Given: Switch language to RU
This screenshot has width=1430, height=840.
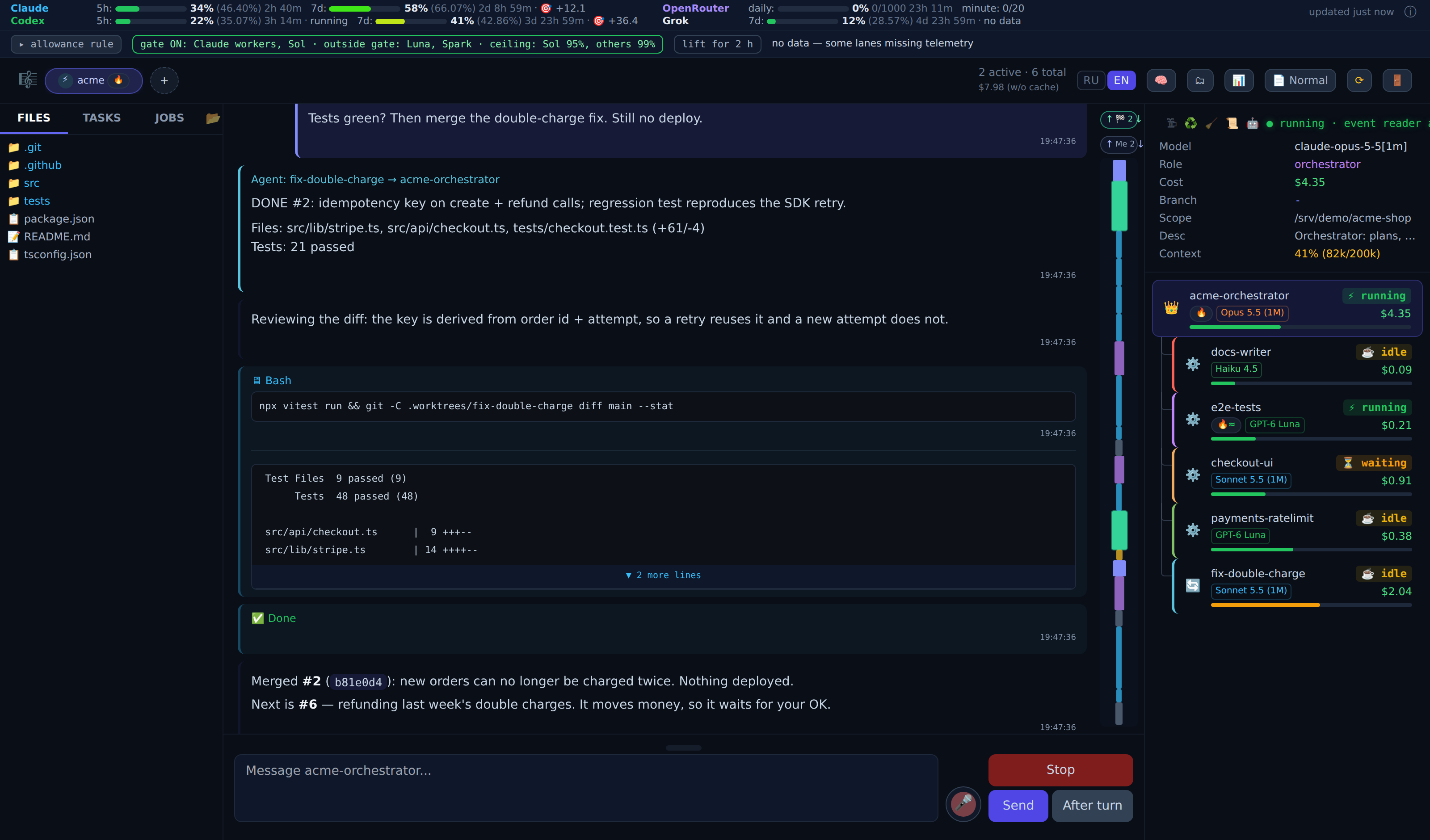Looking at the screenshot, I should click(1091, 80).
